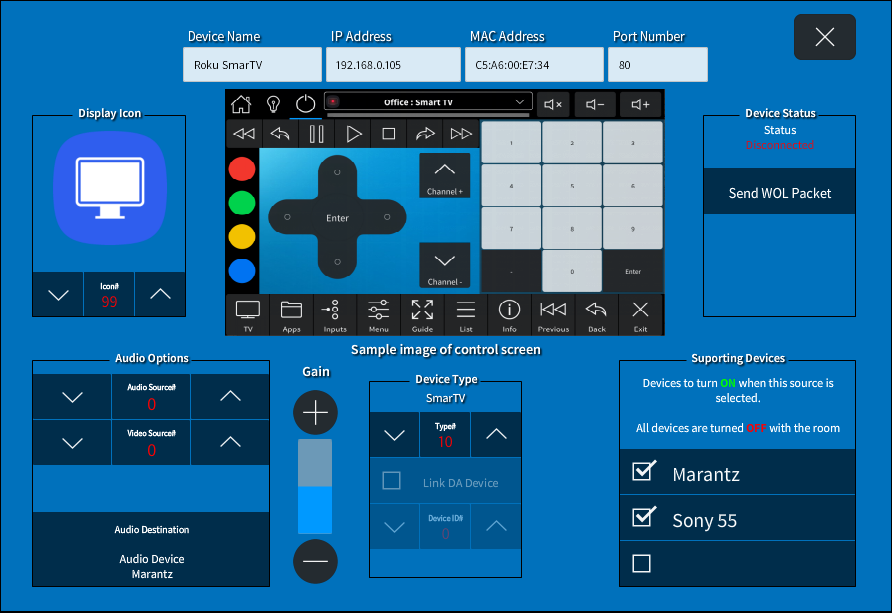Click the Send WOL Packet button
Screen dimensions: 892x613
[x=779, y=192]
